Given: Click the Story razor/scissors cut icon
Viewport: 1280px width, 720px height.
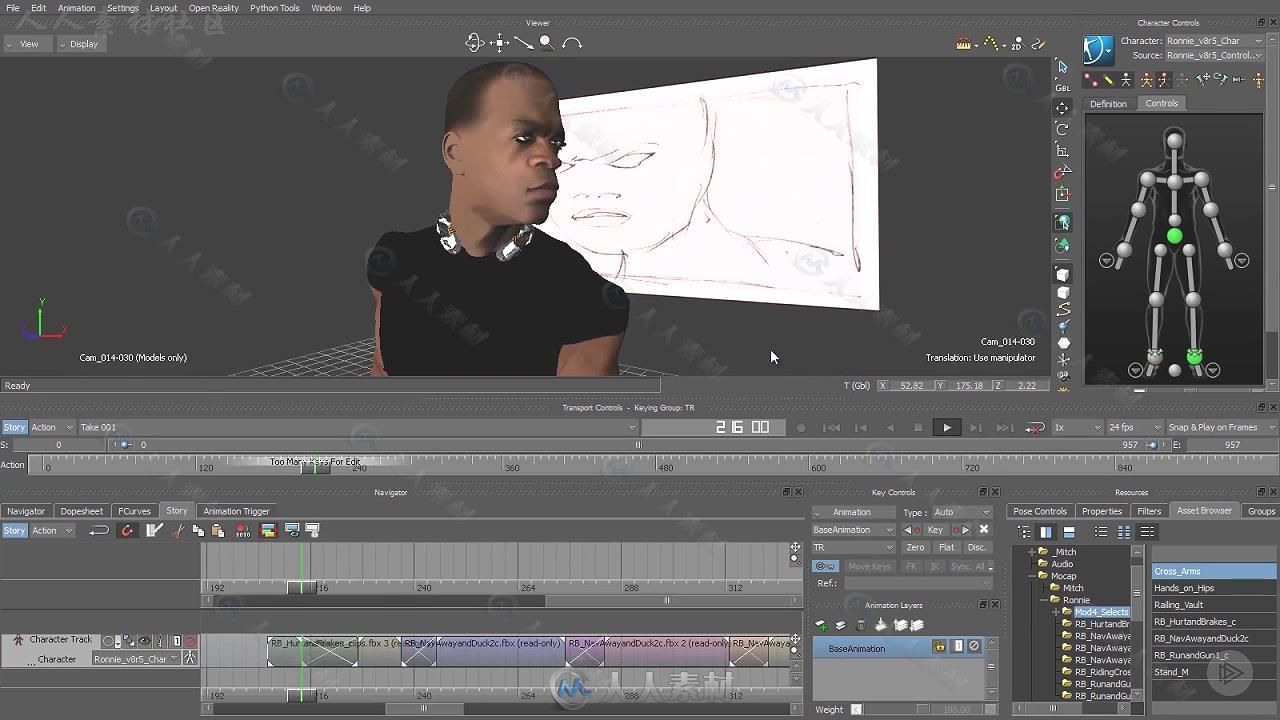Looking at the screenshot, I should click(x=177, y=531).
